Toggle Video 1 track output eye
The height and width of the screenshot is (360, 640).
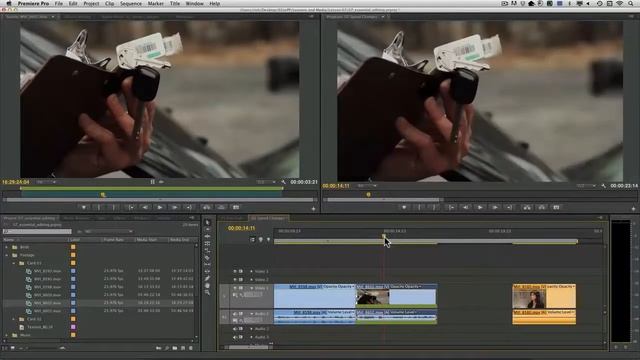point(235,288)
